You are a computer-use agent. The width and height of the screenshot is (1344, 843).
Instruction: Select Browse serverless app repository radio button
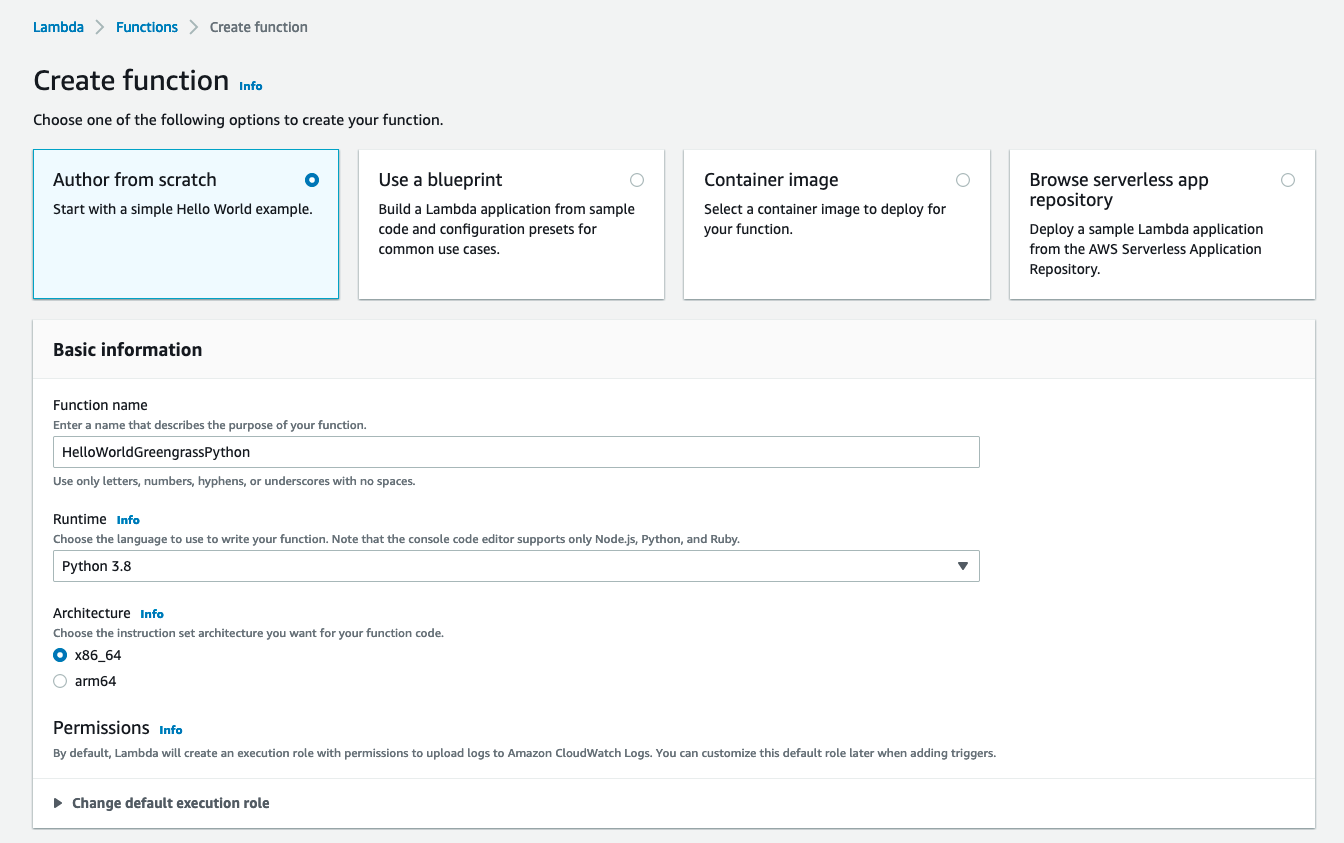pos(1287,180)
